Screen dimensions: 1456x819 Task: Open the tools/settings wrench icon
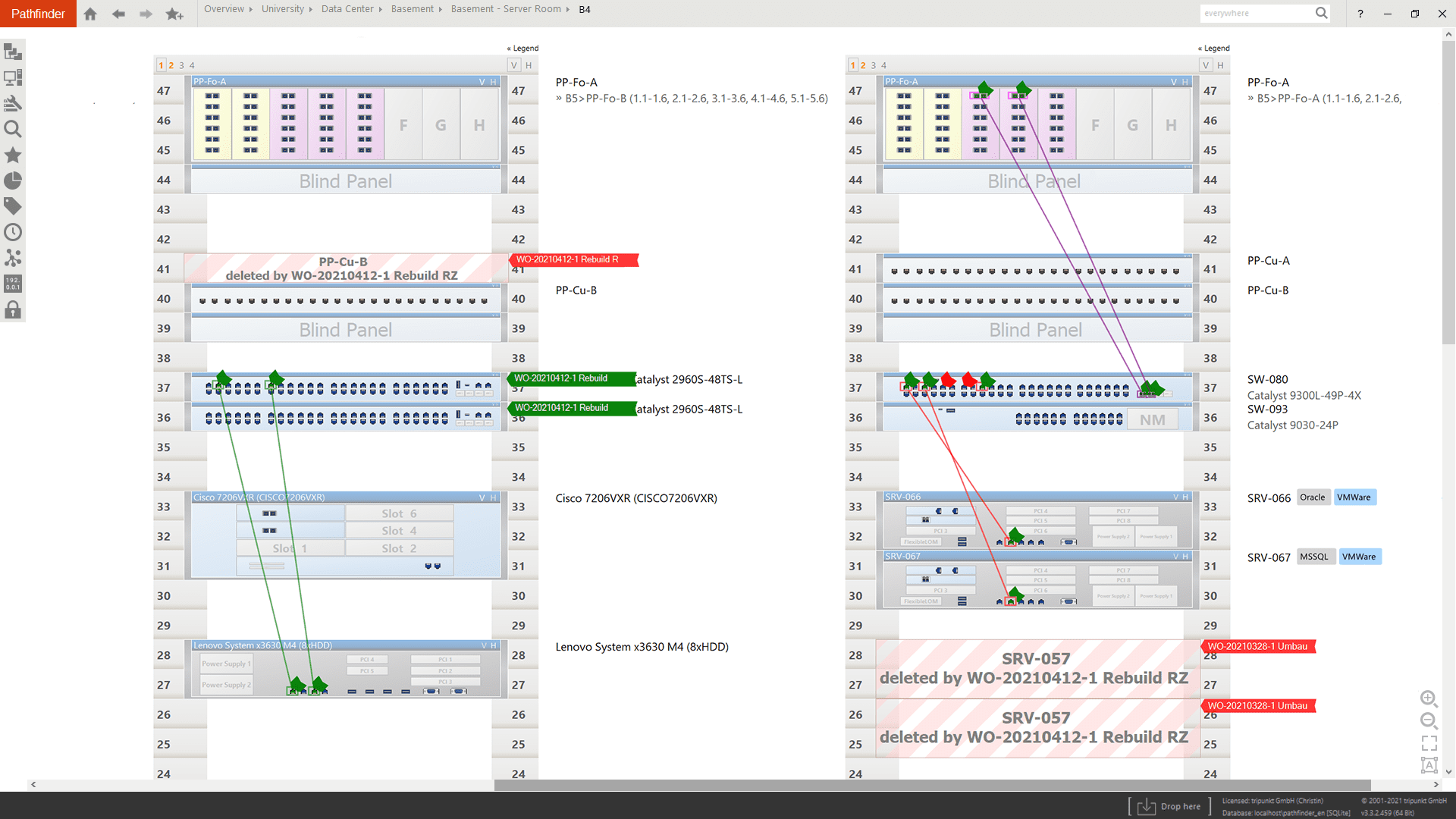pos(13,102)
